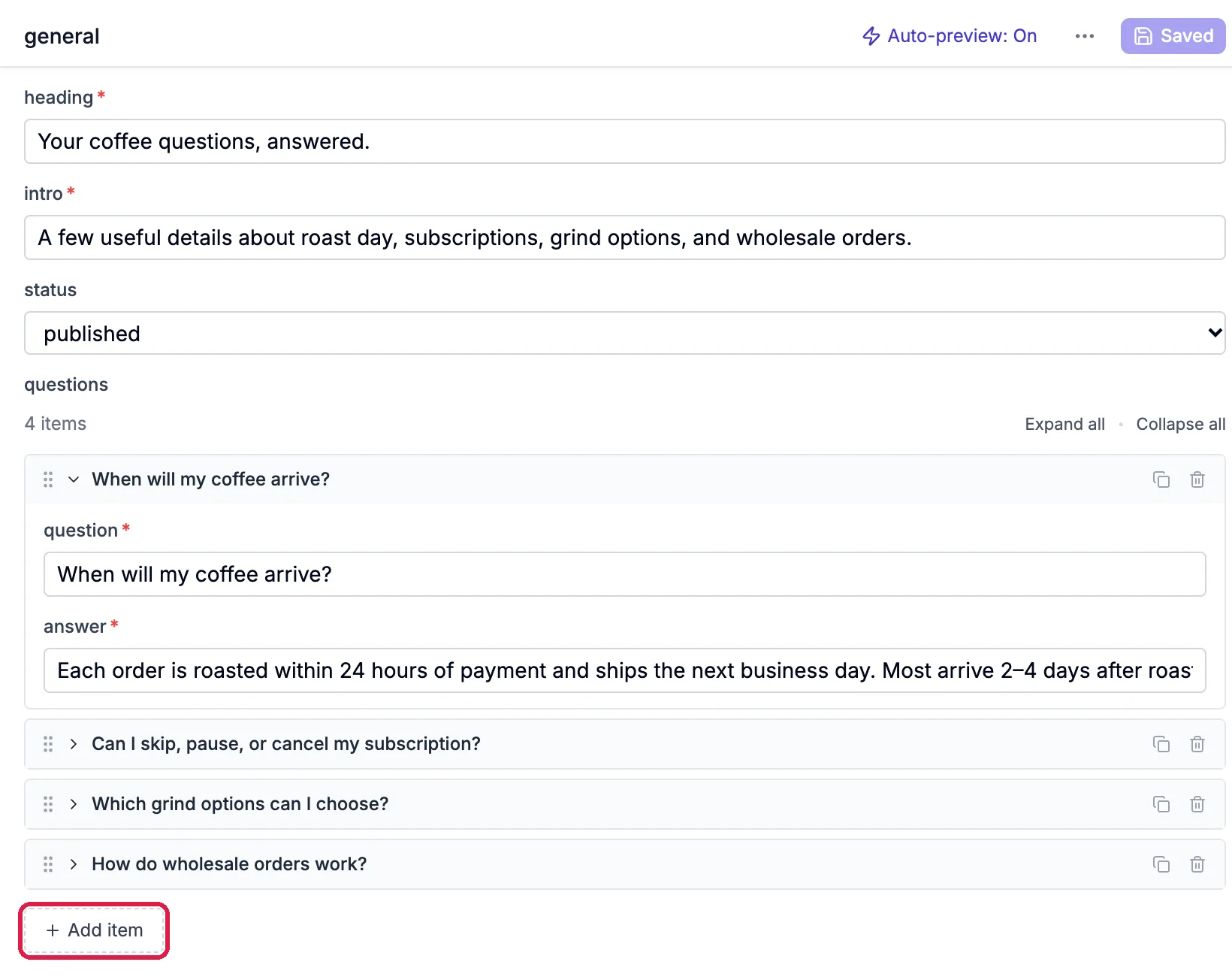Focus the intro text field
The width and height of the screenshot is (1232, 977).
coord(625,237)
